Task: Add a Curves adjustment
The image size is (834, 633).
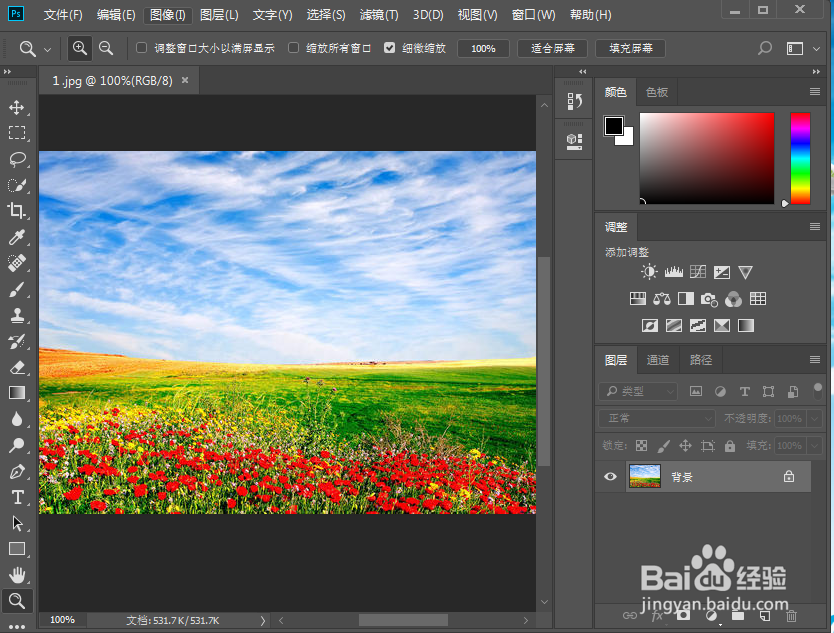Action: (698, 272)
